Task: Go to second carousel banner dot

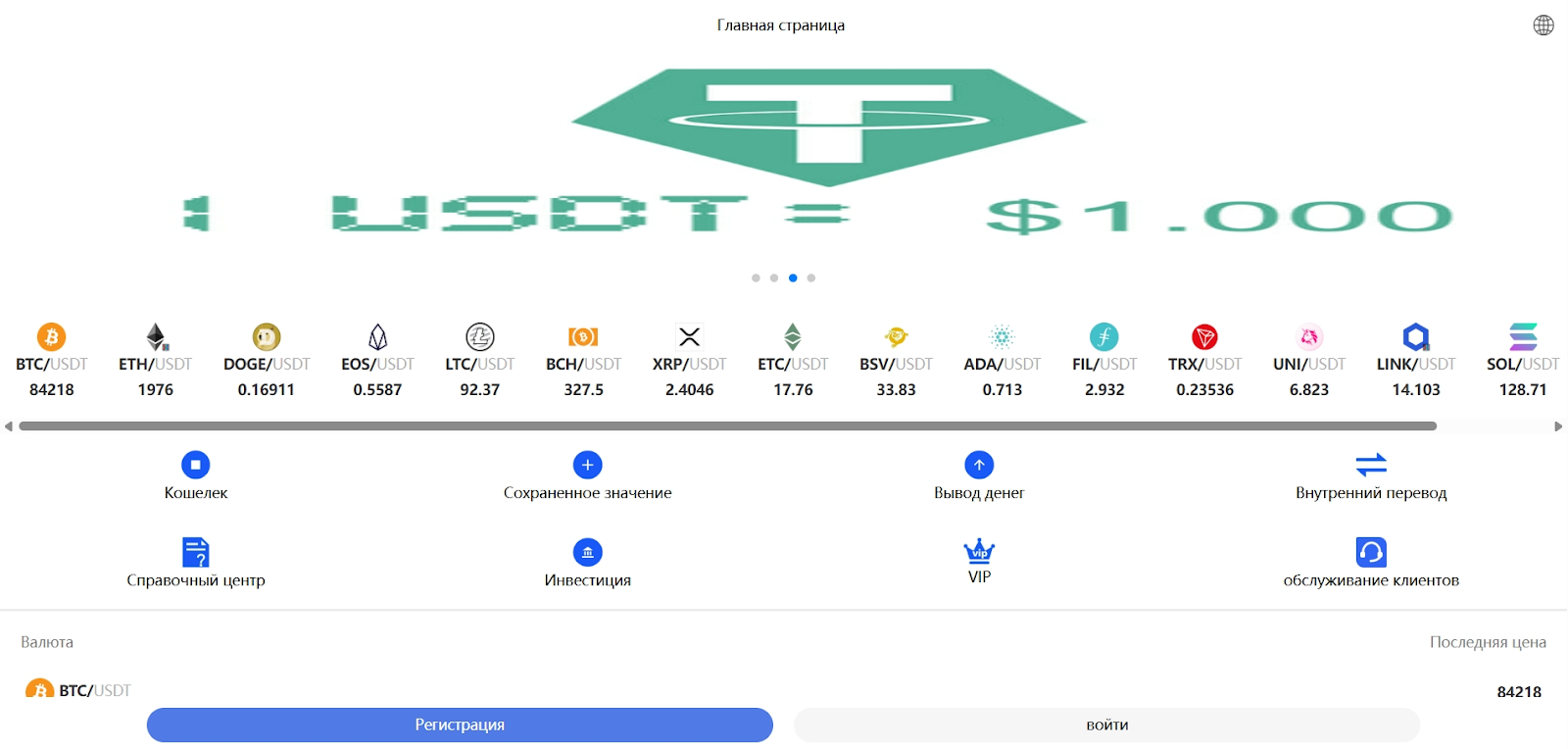Action: coord(774,278)
